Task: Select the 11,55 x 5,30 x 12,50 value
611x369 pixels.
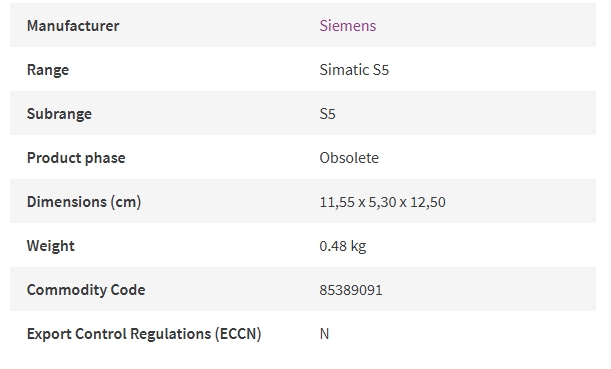Action: click(x=382, y=202)
